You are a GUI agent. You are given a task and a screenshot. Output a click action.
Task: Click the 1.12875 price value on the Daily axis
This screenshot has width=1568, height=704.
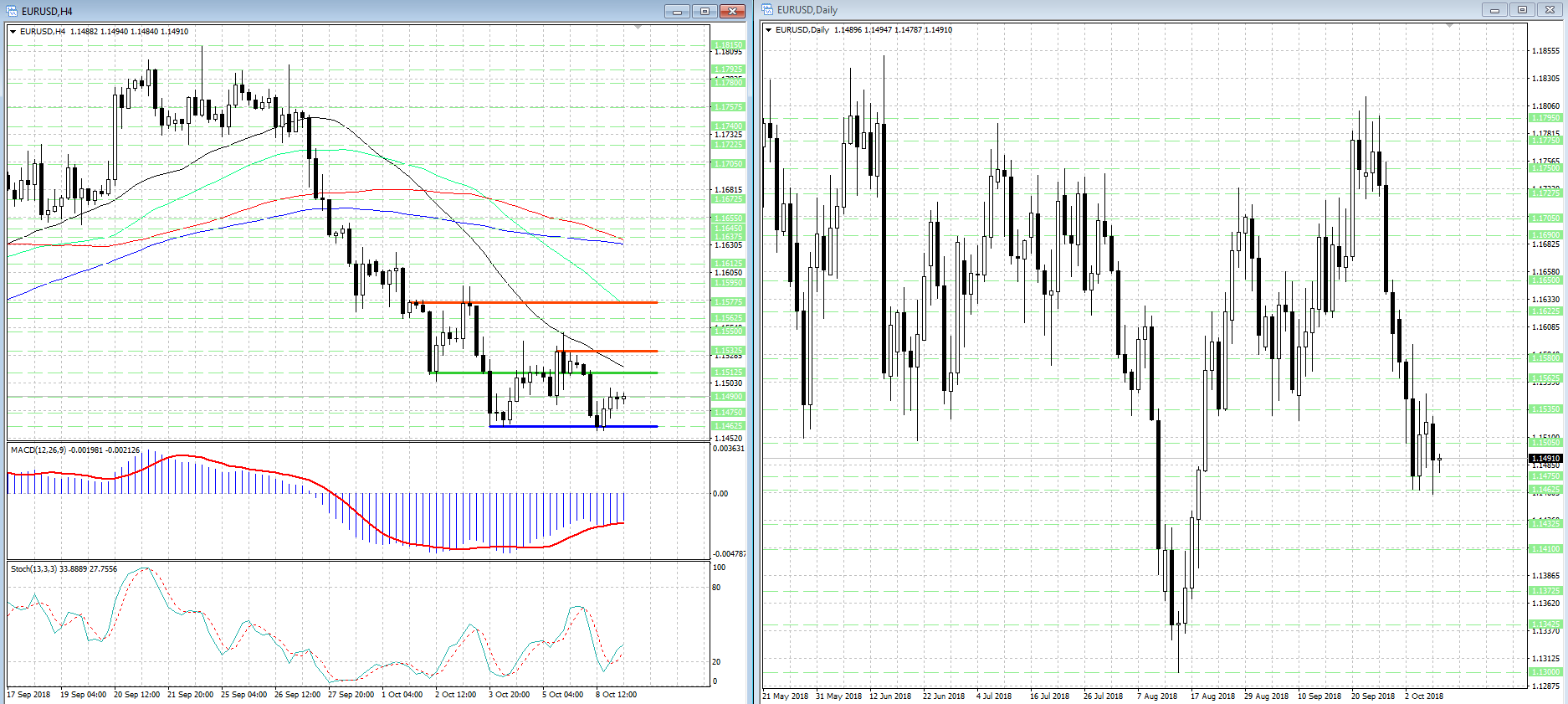[x=1545, y=686]
